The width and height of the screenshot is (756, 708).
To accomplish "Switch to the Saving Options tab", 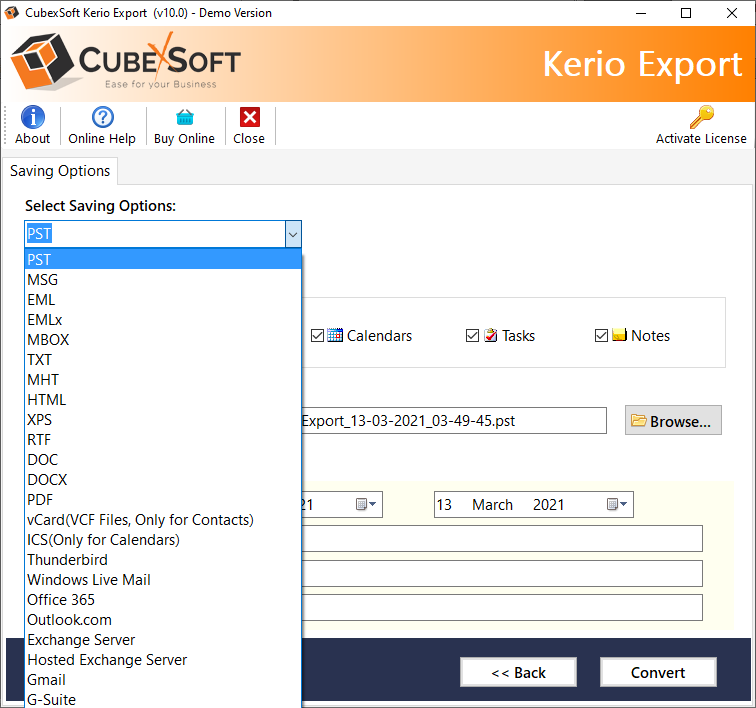I will click(60, 171).
